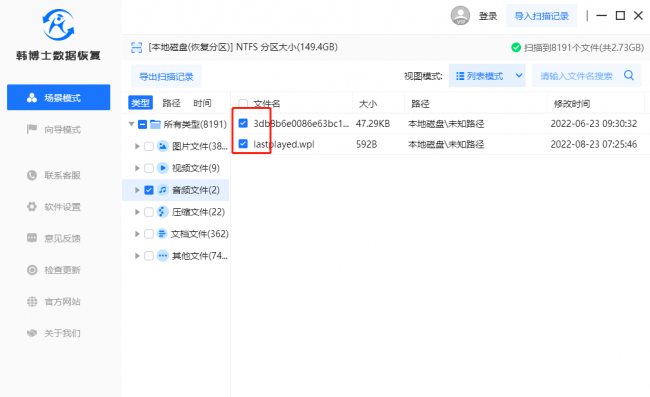Check the 图片文件 checkbox
The height and width of the screenshot is (397, 650).
149,146
